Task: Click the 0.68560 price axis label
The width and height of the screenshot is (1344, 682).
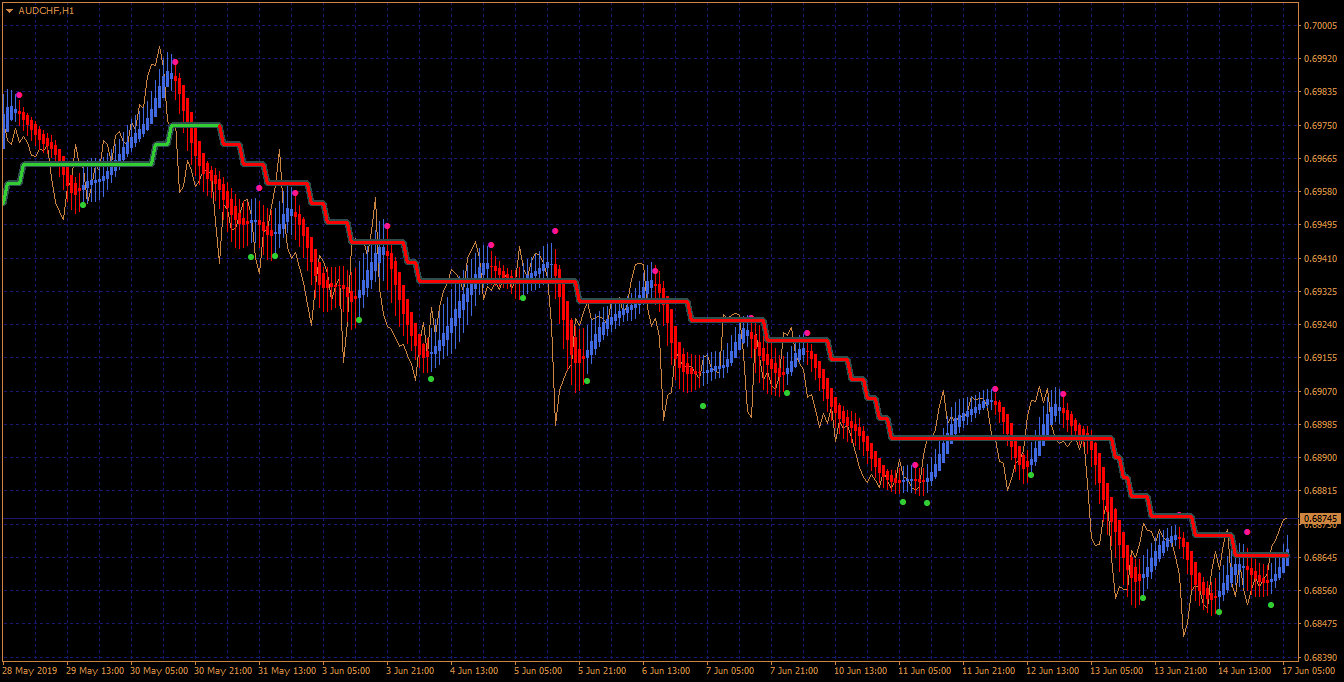Action: point(1319,590)
